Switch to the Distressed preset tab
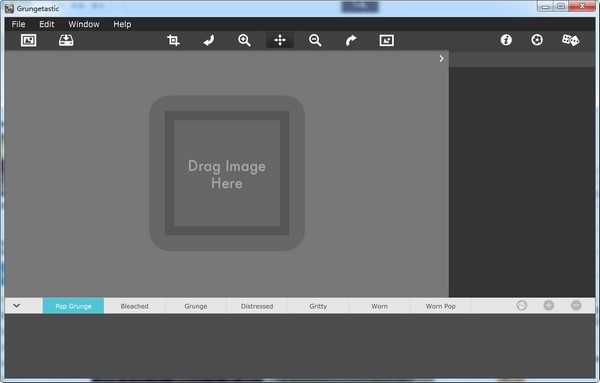The width and height of the screenshot is (600, 383). 257,306
